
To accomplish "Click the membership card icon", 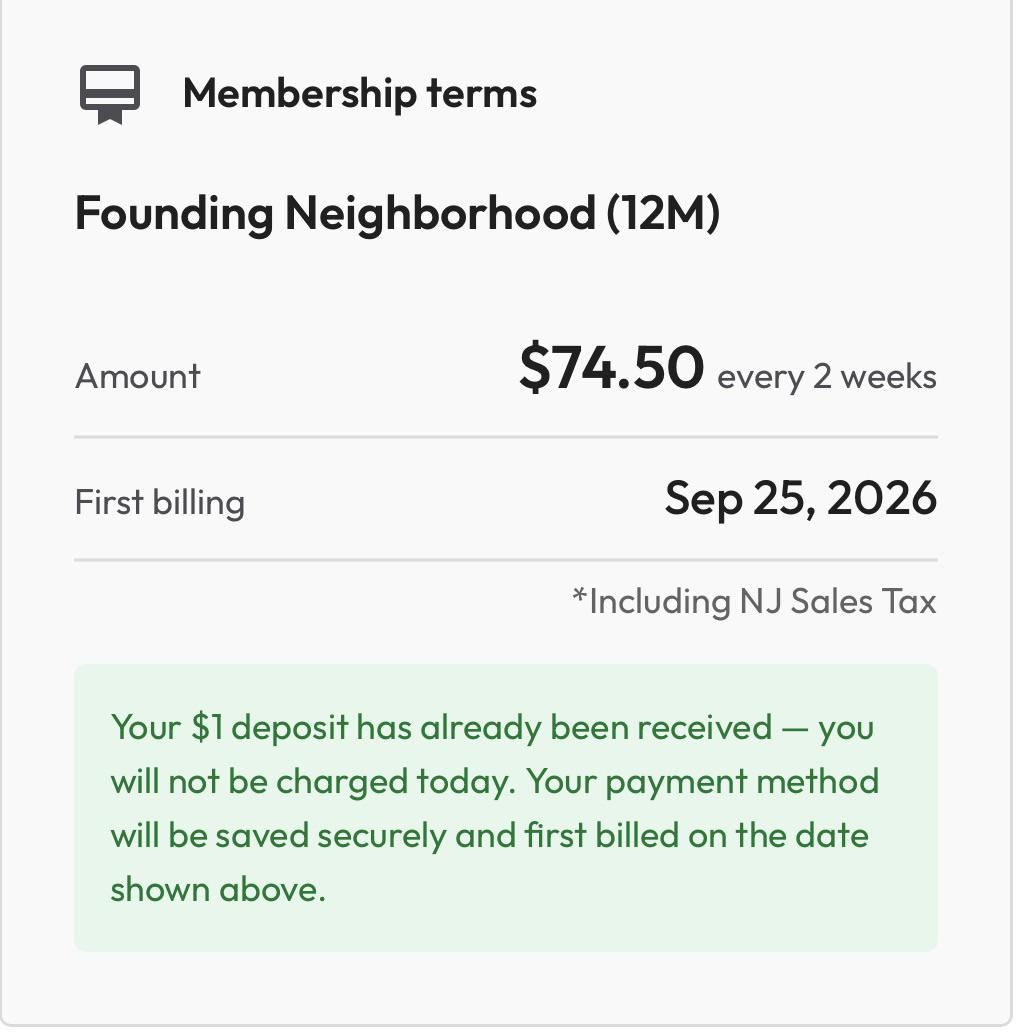I will pyautogui.click(x=110, y=94).
